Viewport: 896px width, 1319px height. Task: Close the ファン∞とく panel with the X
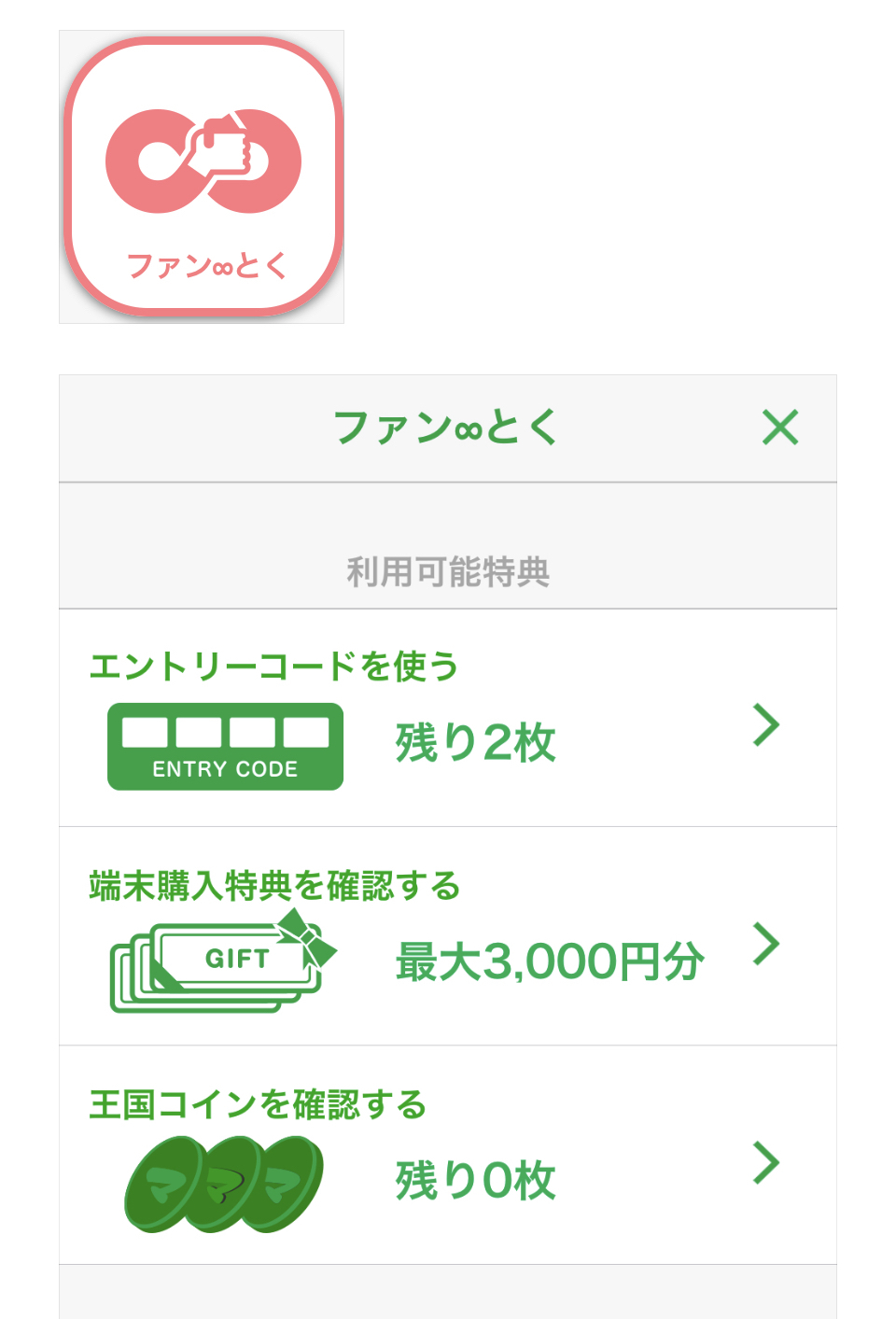click(x=780, y=428)
